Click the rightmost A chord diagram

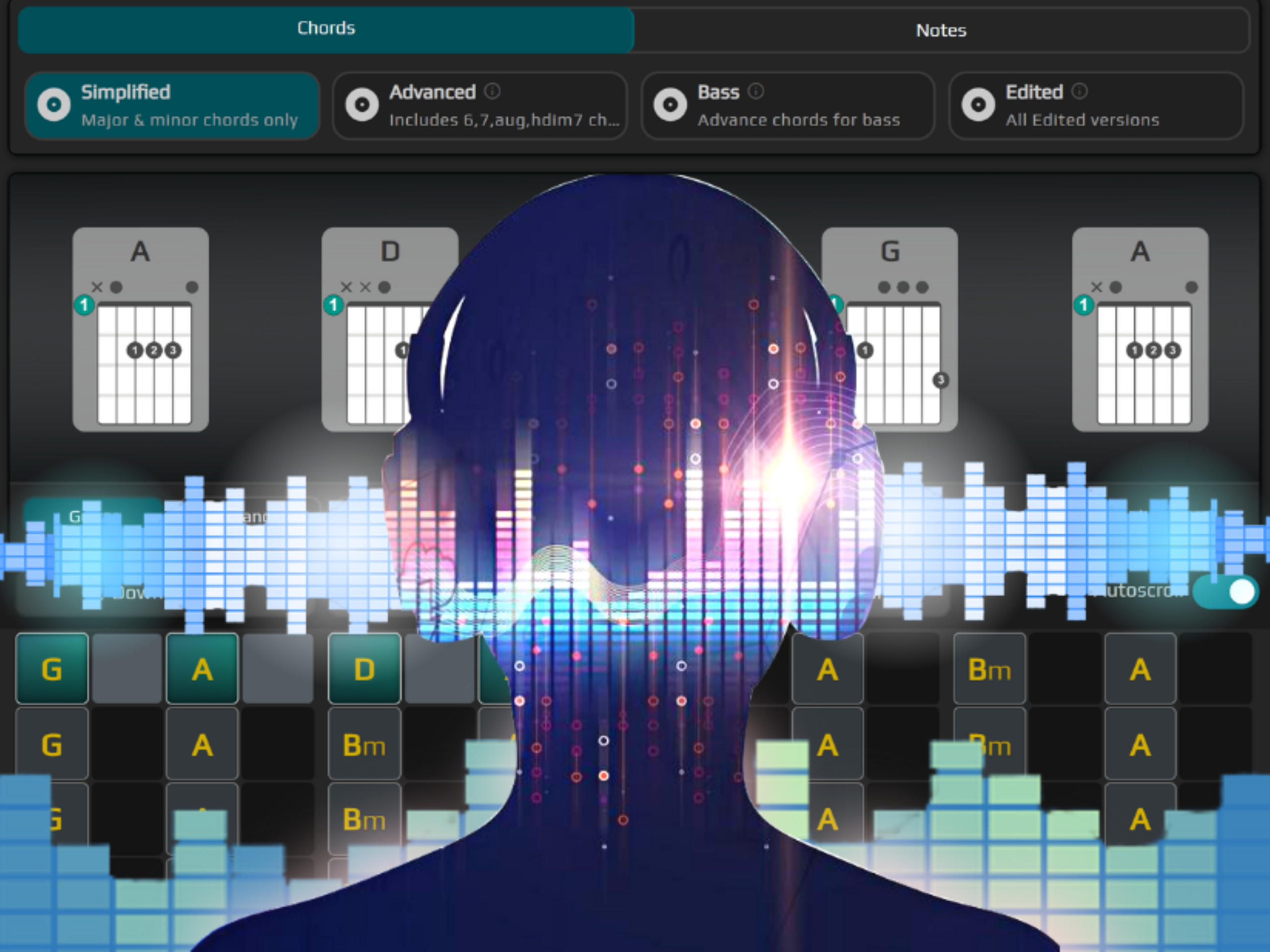[x=1140, y=329]
